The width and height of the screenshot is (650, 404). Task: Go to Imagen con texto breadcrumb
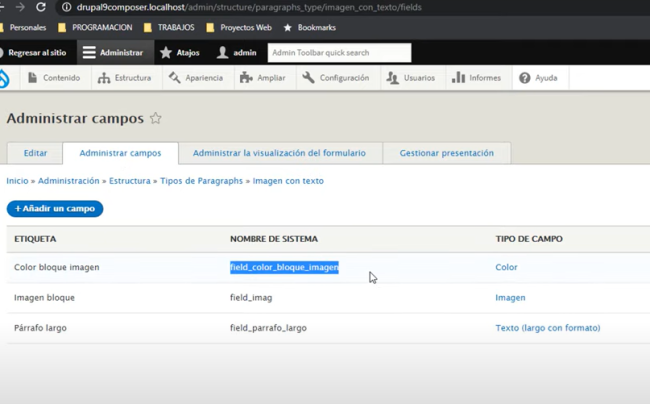click(288, 181)
